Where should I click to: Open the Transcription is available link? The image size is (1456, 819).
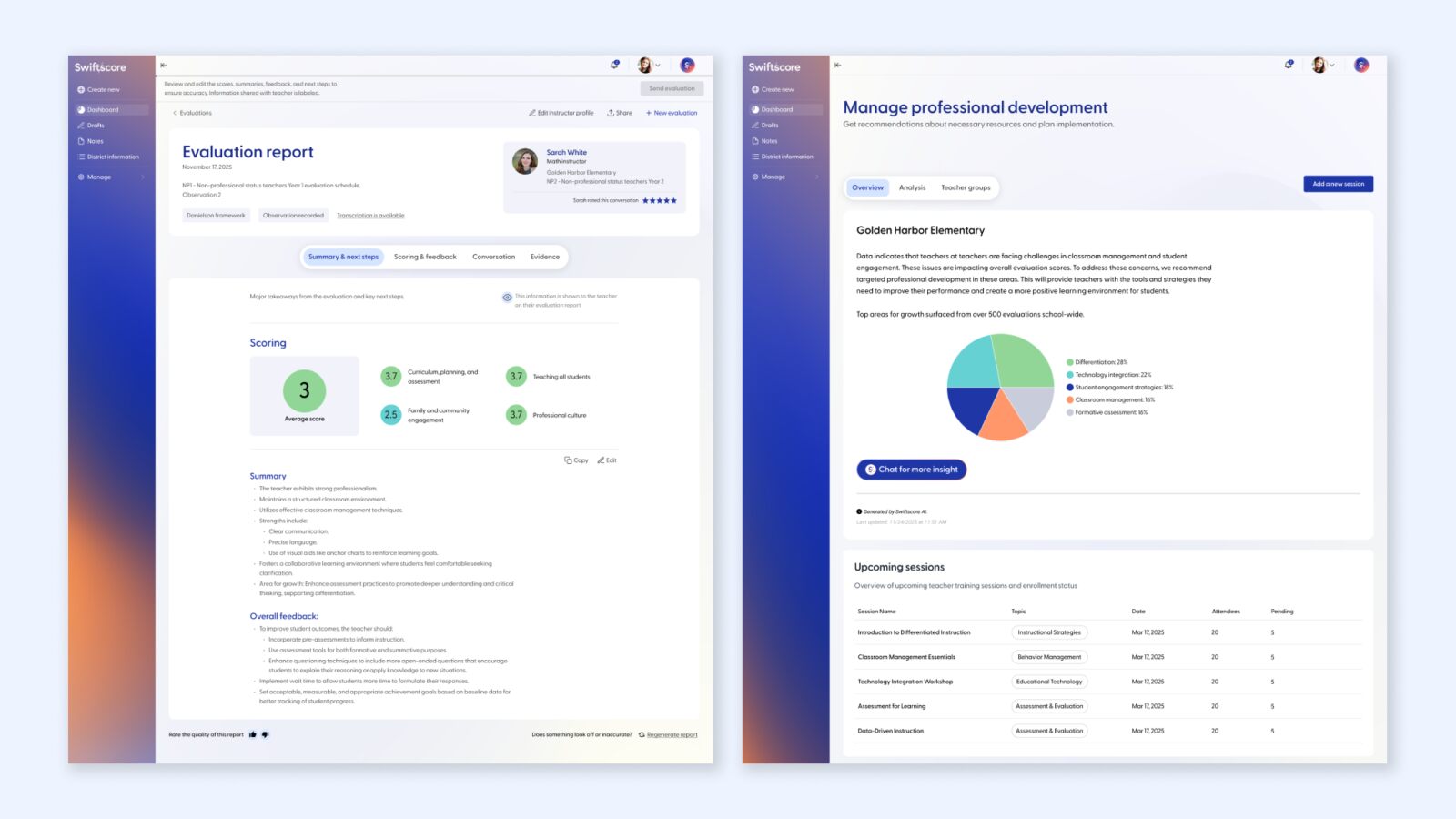370,216
